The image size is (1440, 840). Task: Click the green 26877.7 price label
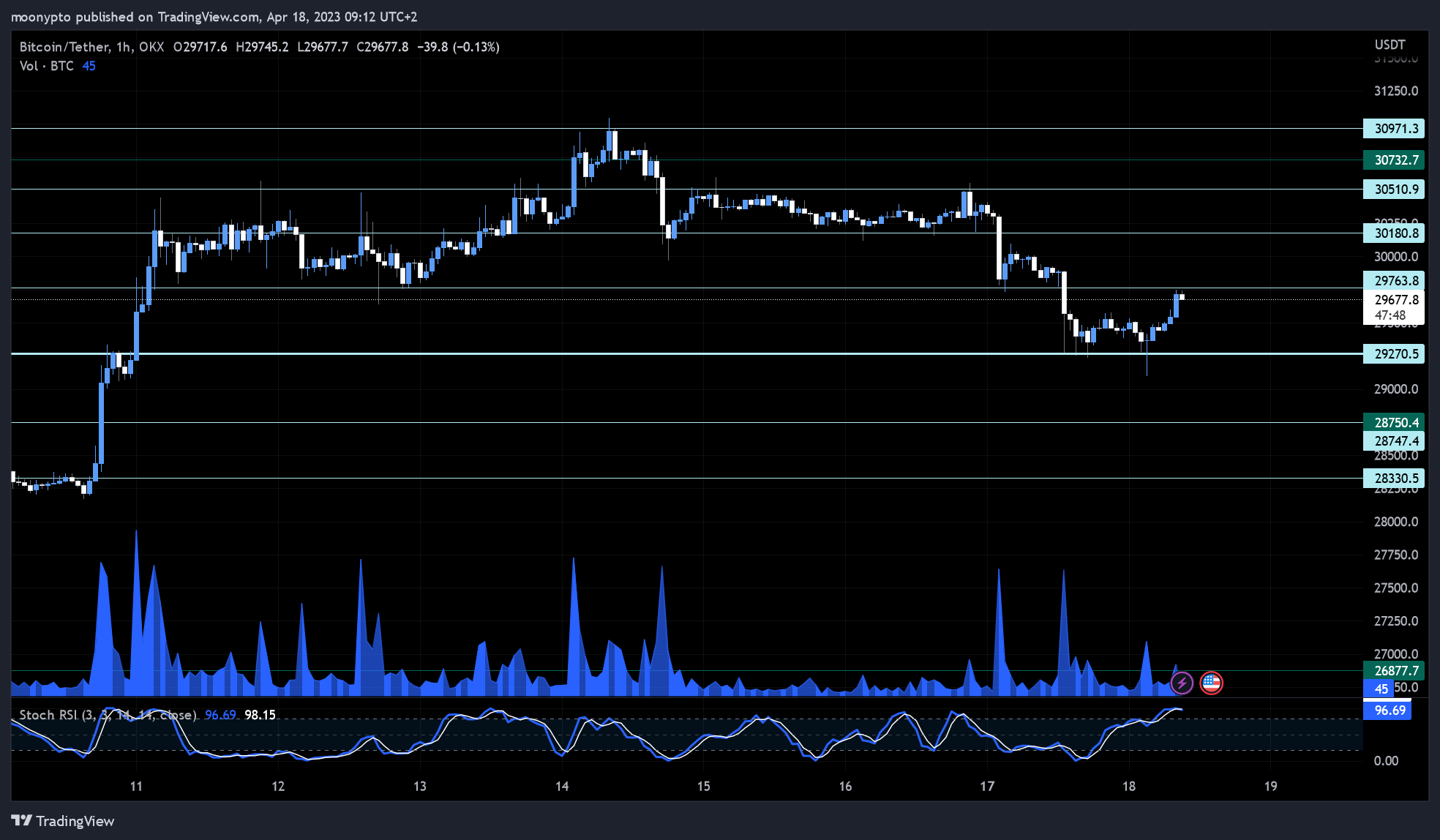(x=1394, y=671)
